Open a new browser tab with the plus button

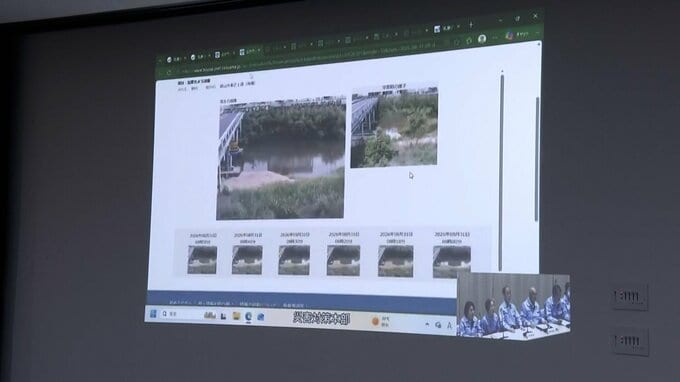tap(471, 25)
